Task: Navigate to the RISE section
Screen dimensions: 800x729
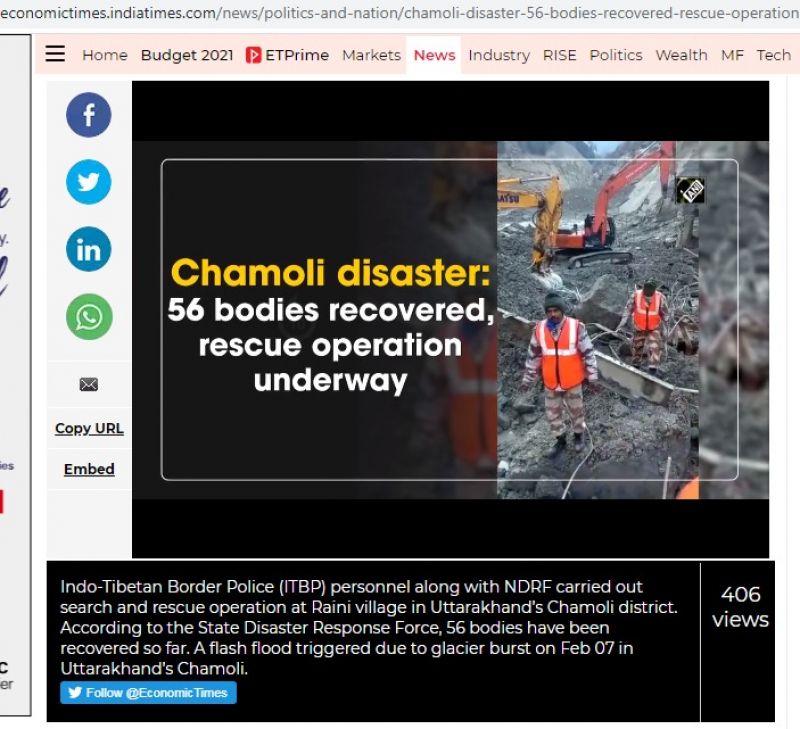Action: (559, 55)
